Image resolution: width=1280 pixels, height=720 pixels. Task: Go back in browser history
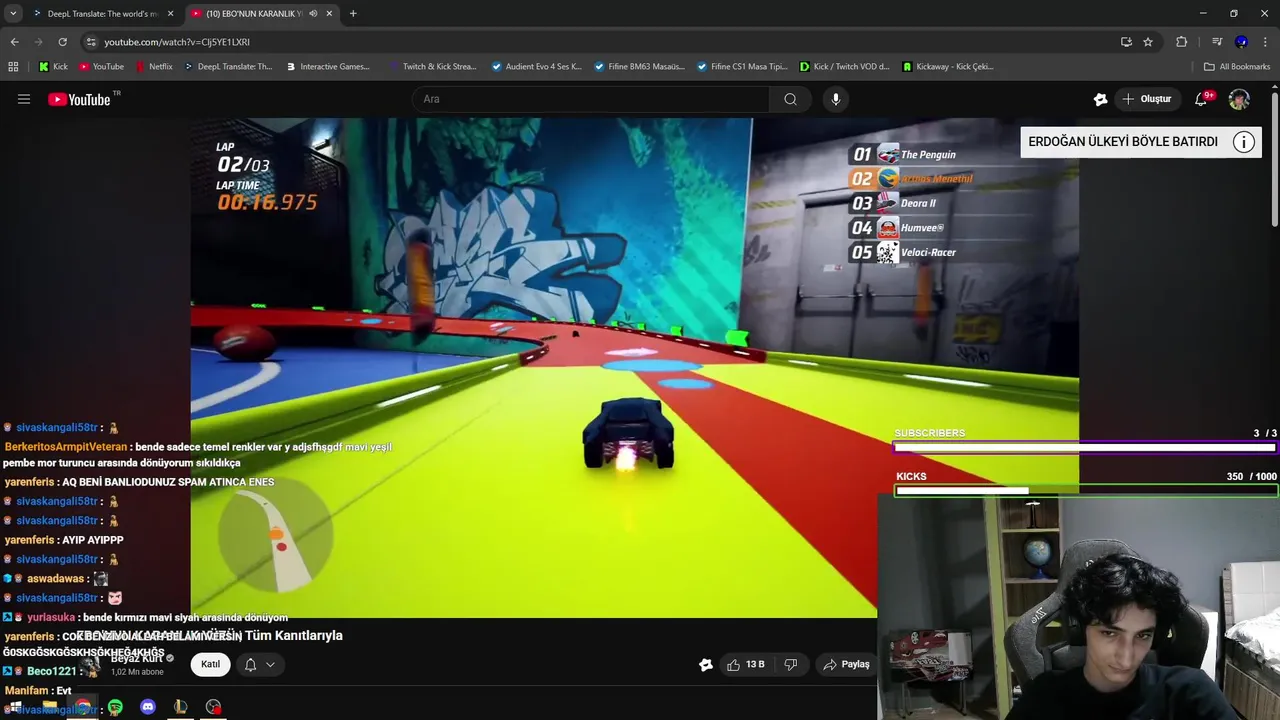(x=14, y=42)
